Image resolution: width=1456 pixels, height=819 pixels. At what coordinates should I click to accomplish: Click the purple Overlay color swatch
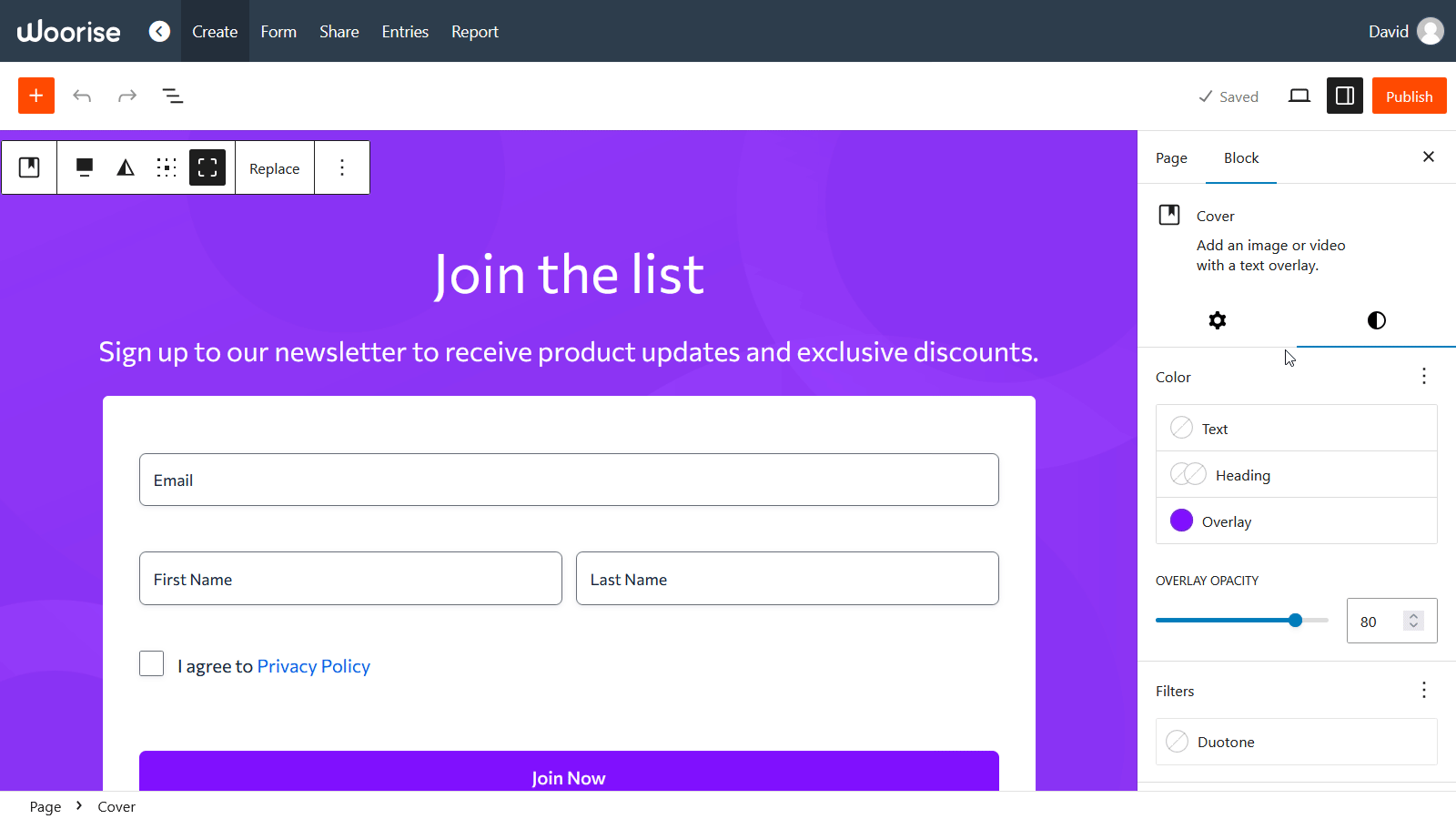point(1181,521)
